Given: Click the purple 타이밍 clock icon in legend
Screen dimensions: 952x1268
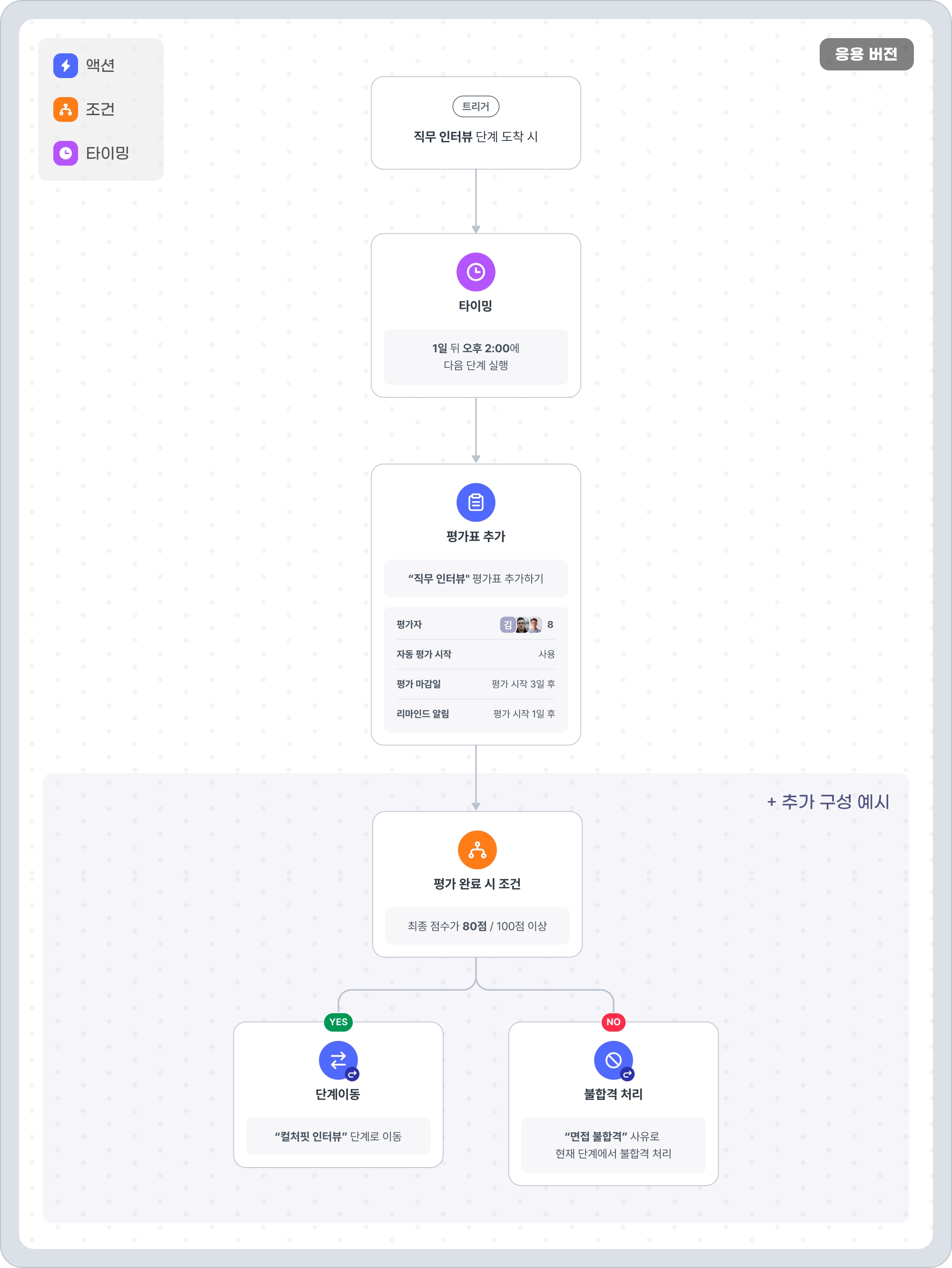Looking at the screenshot, I should [x=65, y=153].
